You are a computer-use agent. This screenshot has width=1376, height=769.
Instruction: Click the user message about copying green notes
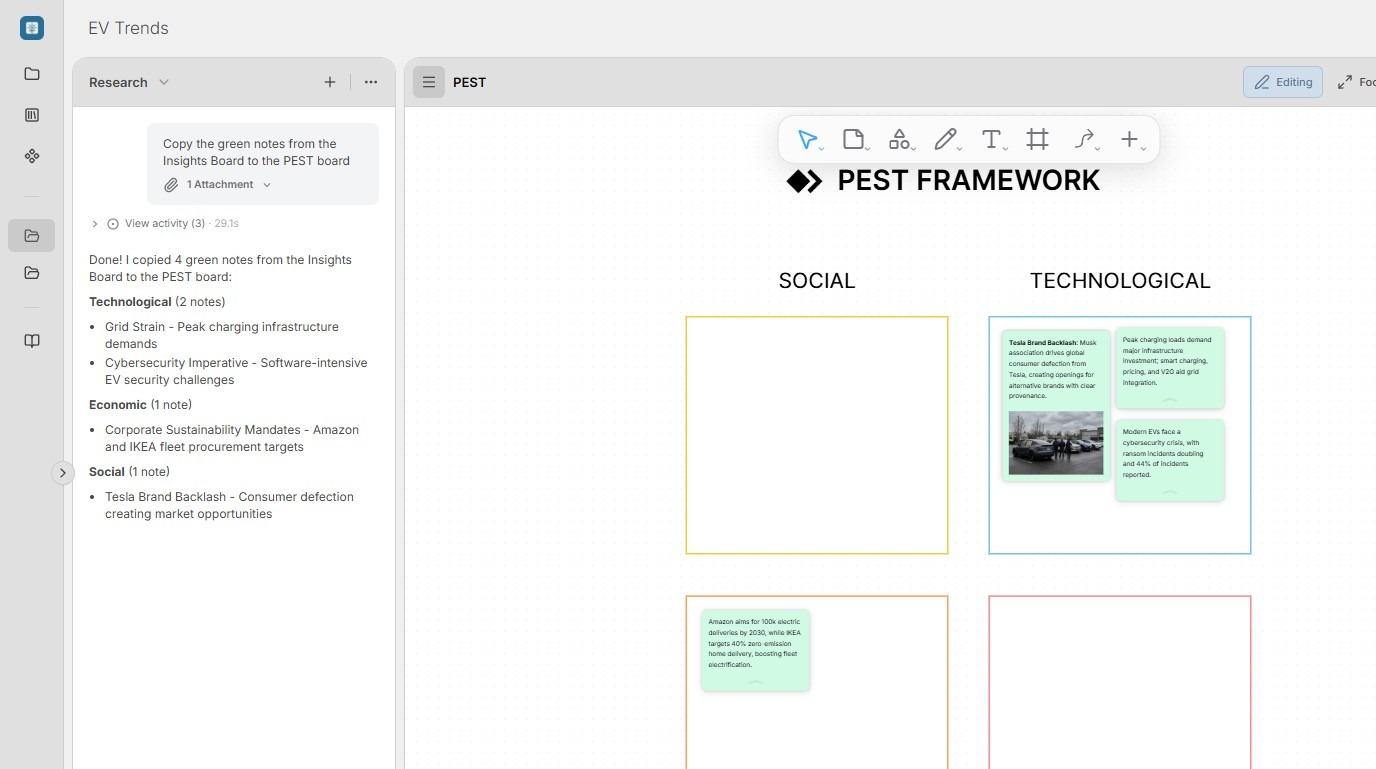click(x=263, y=164)
